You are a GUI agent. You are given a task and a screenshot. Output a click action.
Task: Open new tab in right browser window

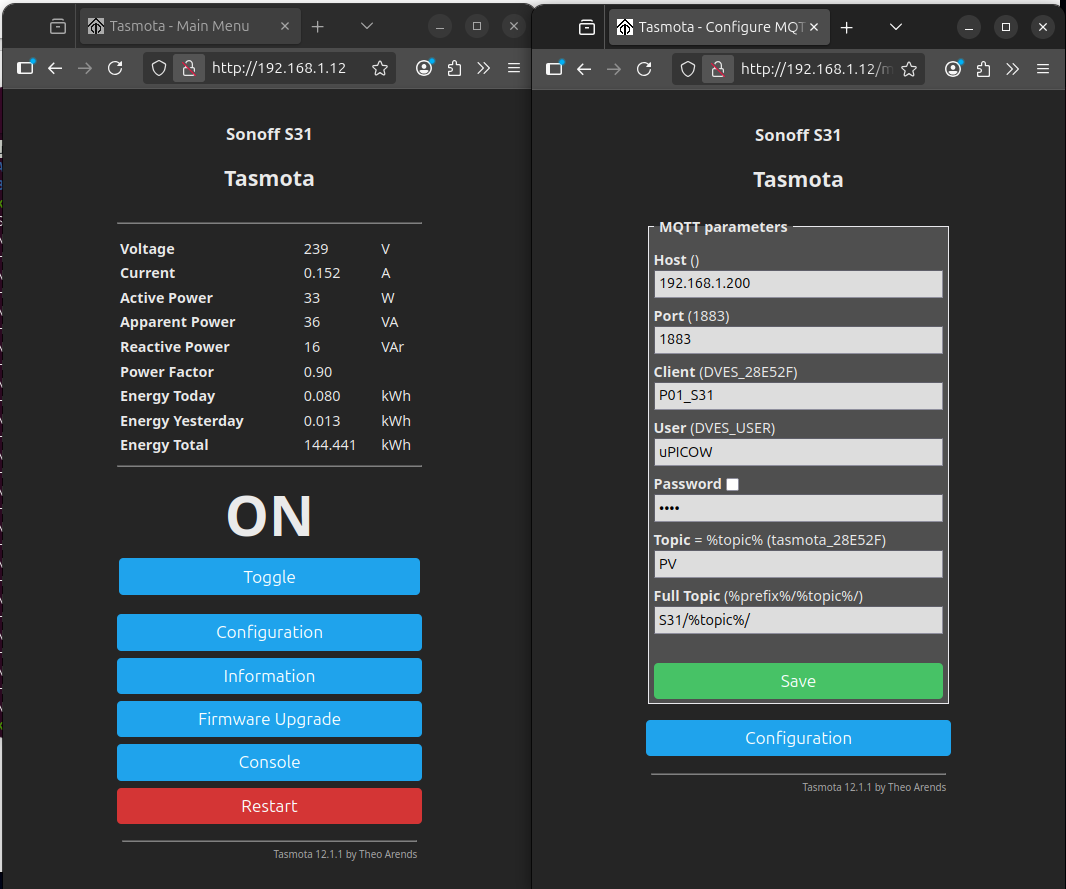tap(847, 27)
